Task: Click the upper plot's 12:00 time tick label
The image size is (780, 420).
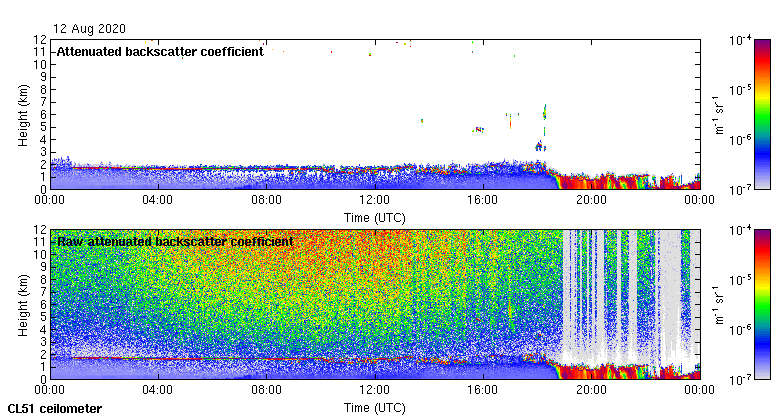Action: 375,200
